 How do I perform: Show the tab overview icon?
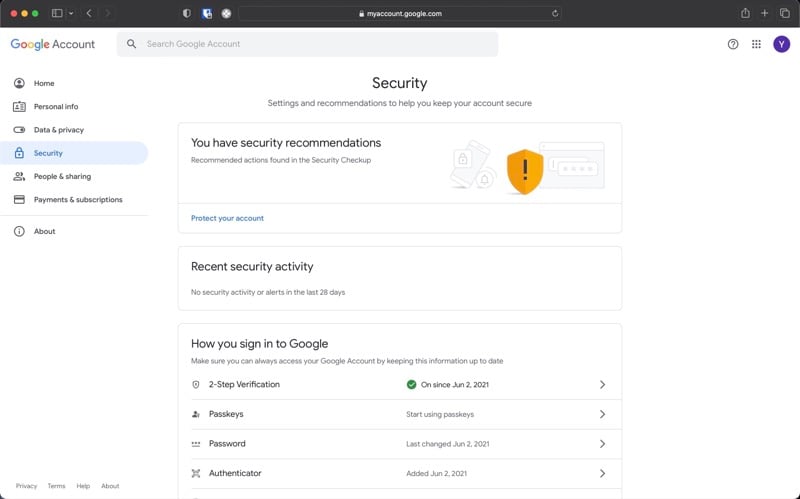(785, 13)
